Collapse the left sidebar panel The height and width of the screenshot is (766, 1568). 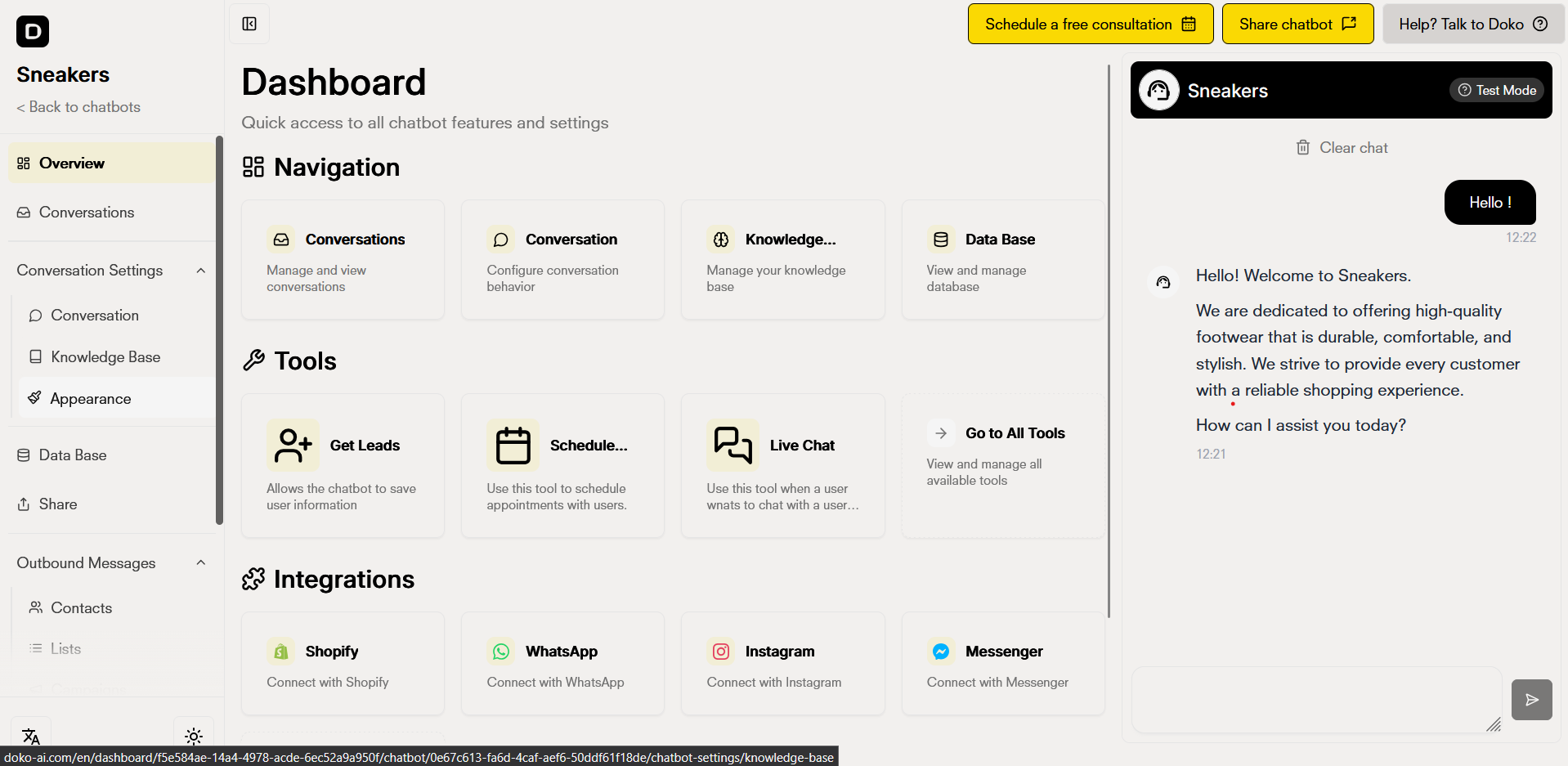coord(249,24)
